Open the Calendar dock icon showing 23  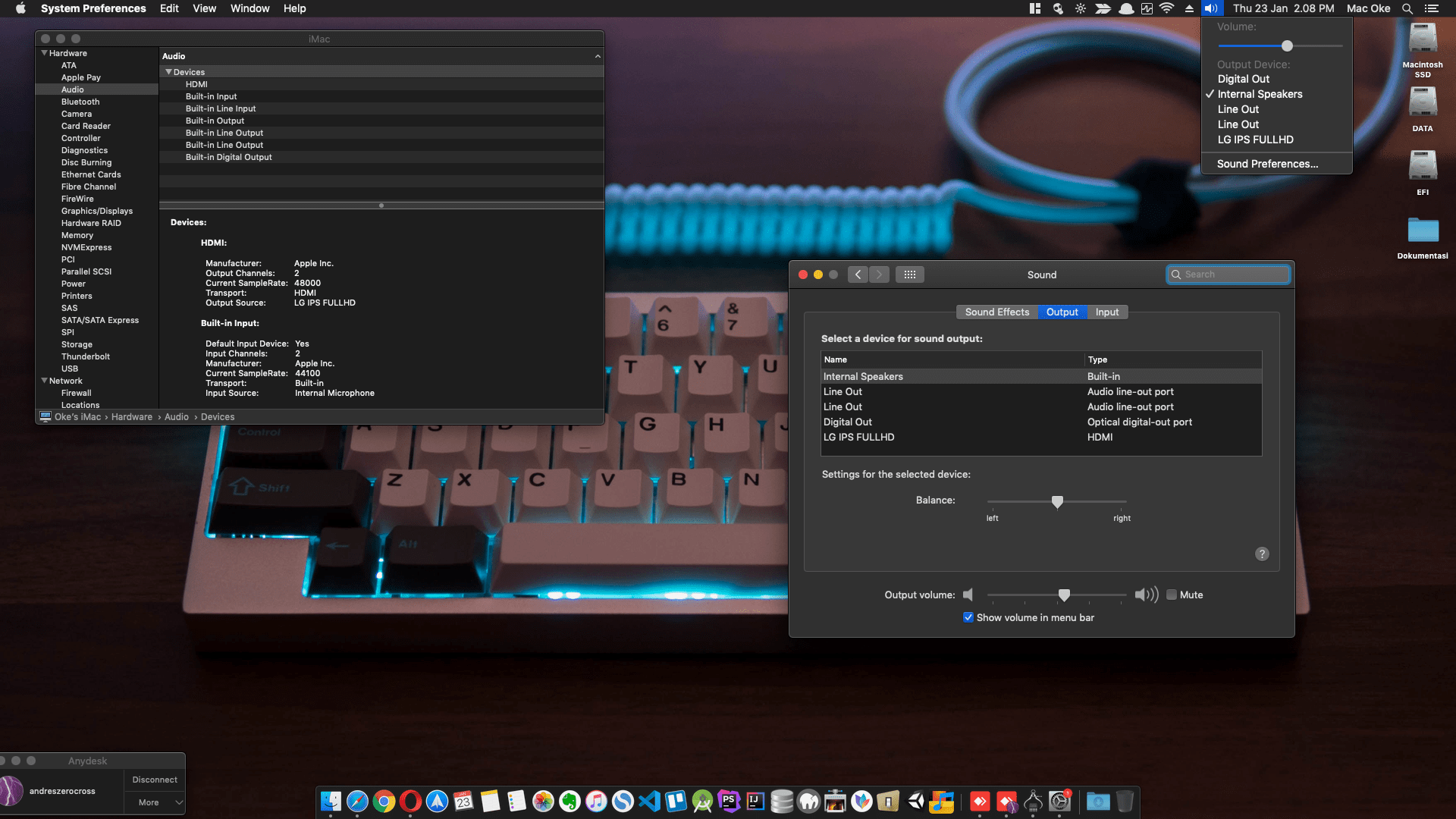pos(463,802)
